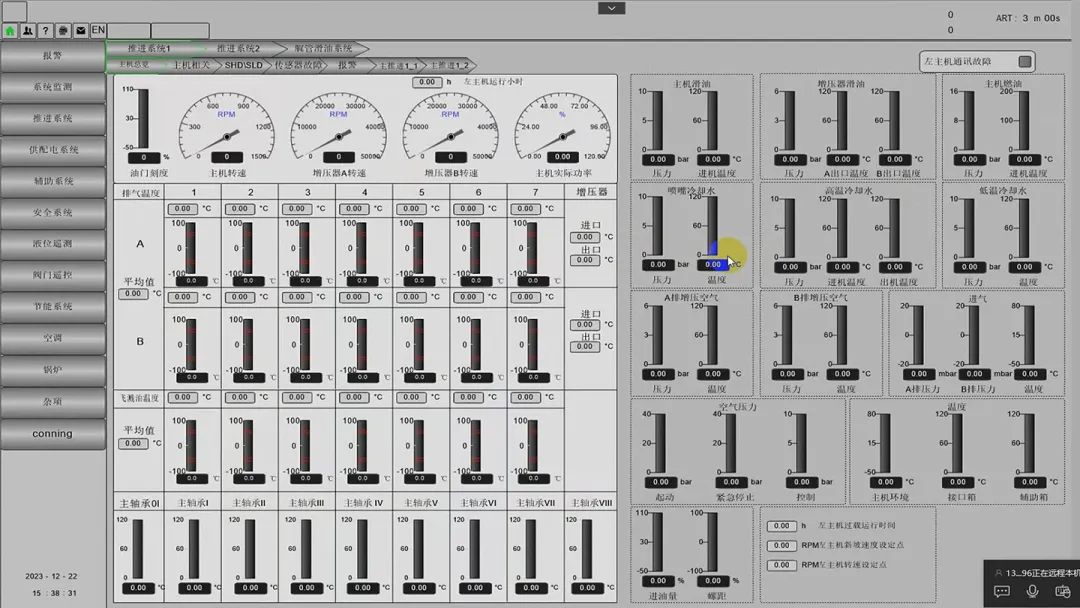Open the 传感器故障 sub-tab
The width and height of the screenshot is (1080, 608).
(298, 65)
